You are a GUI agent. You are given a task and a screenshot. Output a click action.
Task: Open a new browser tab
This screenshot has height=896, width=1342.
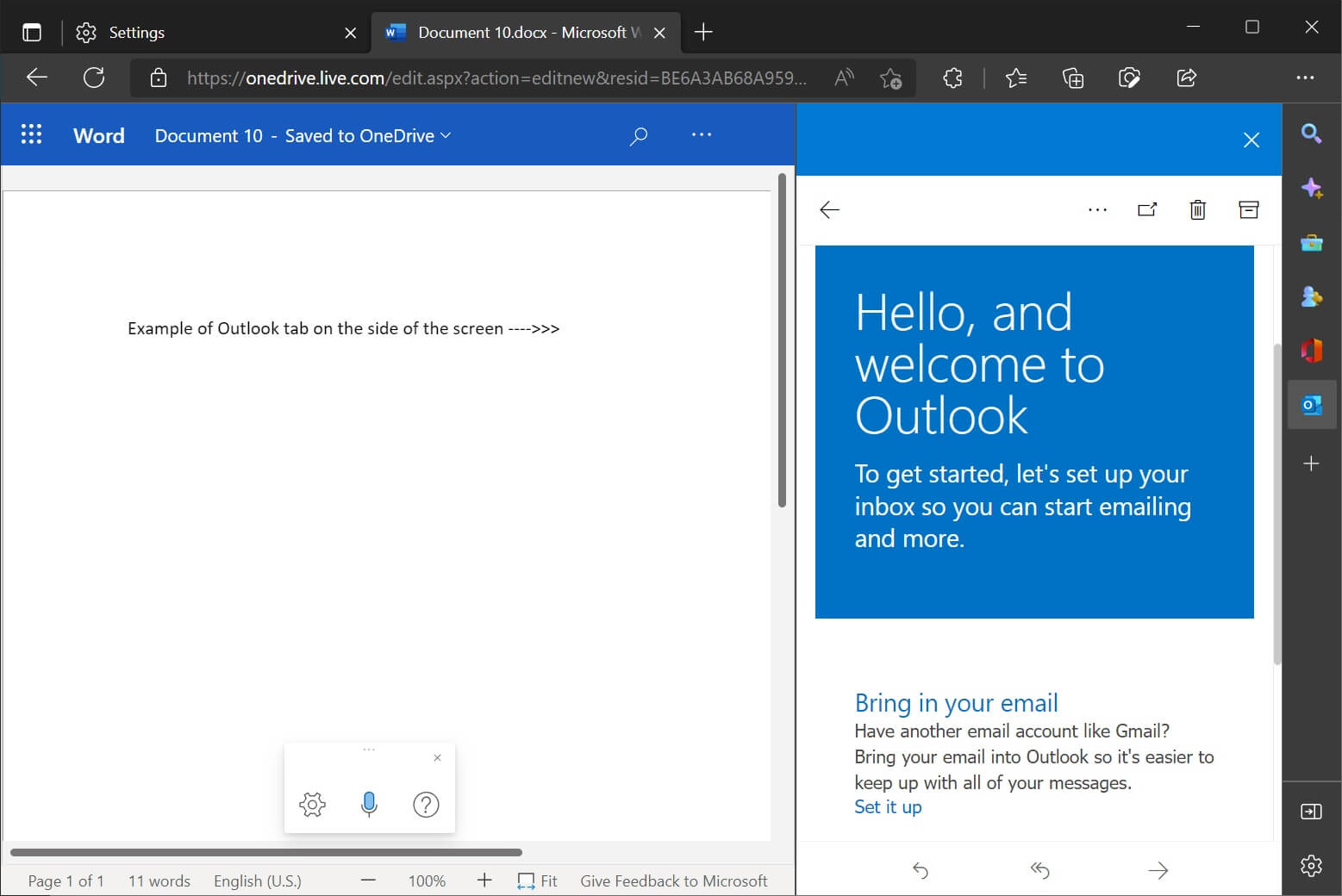click(x=703, y=33)
